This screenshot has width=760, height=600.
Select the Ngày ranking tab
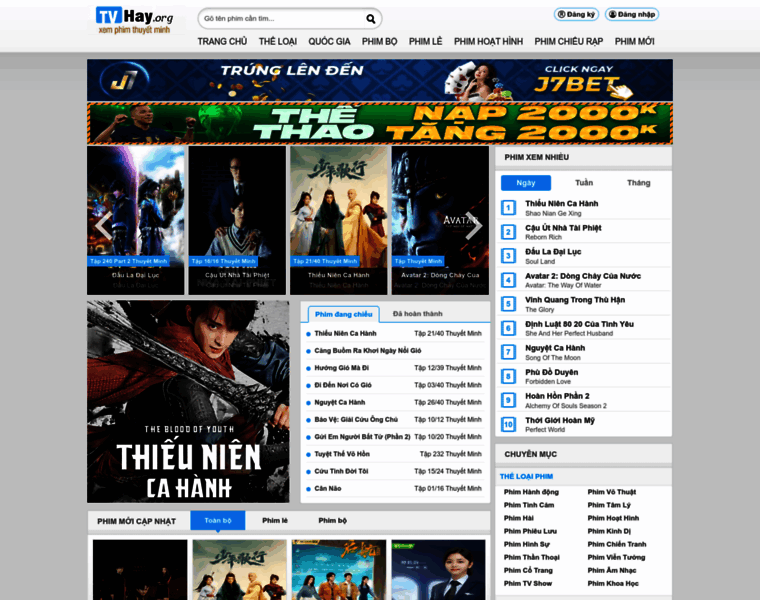526,183
